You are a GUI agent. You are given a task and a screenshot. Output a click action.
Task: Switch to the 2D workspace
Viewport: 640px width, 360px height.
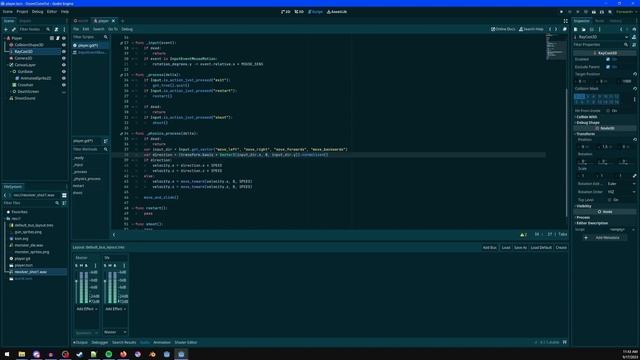[x=286, y=12]
